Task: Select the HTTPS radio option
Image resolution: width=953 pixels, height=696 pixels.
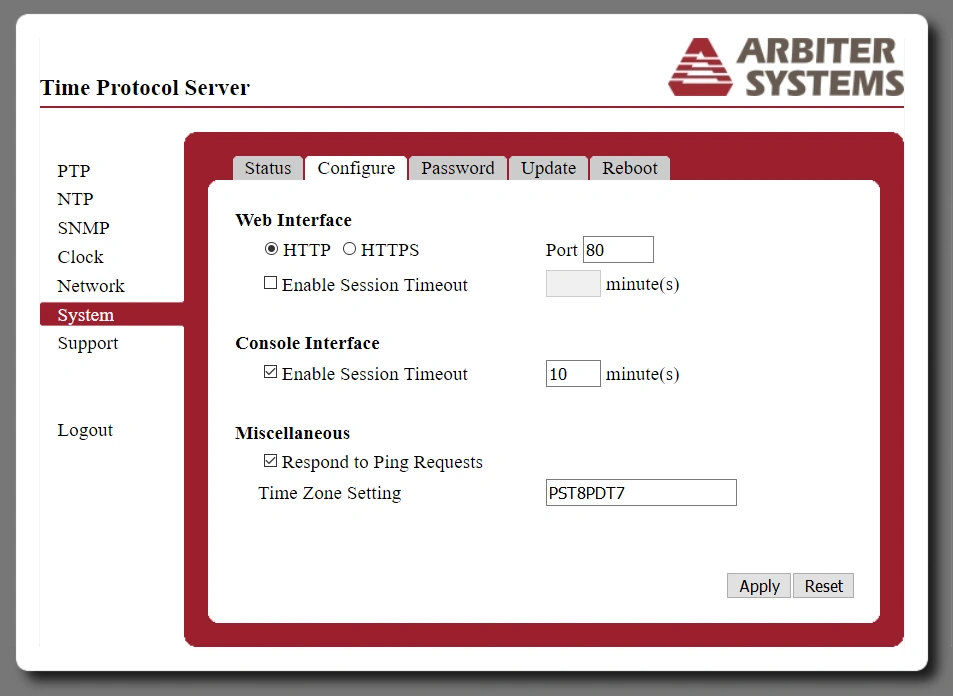Action: point(349,249)
